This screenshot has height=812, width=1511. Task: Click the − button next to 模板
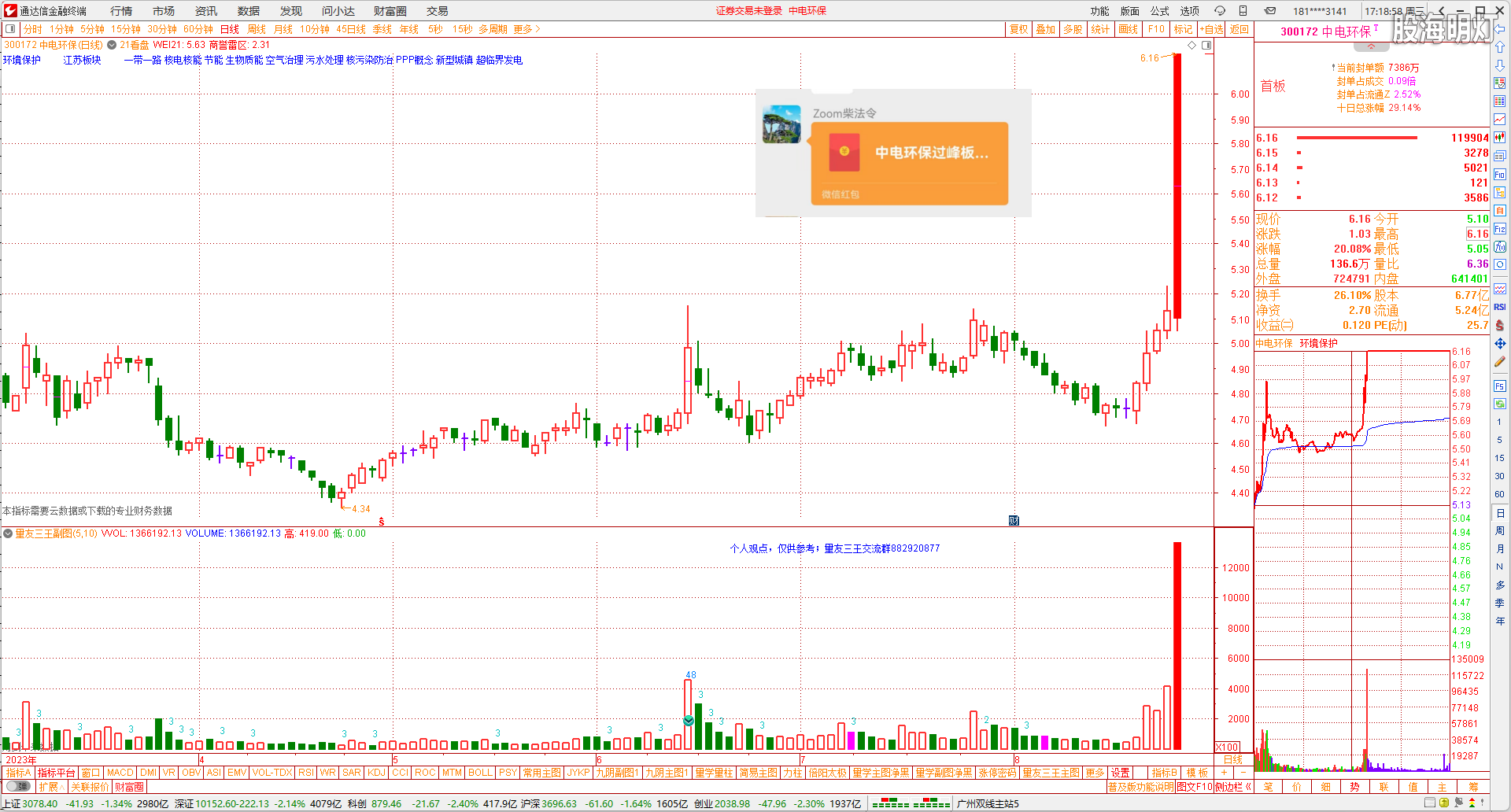tap(1243, 773)
